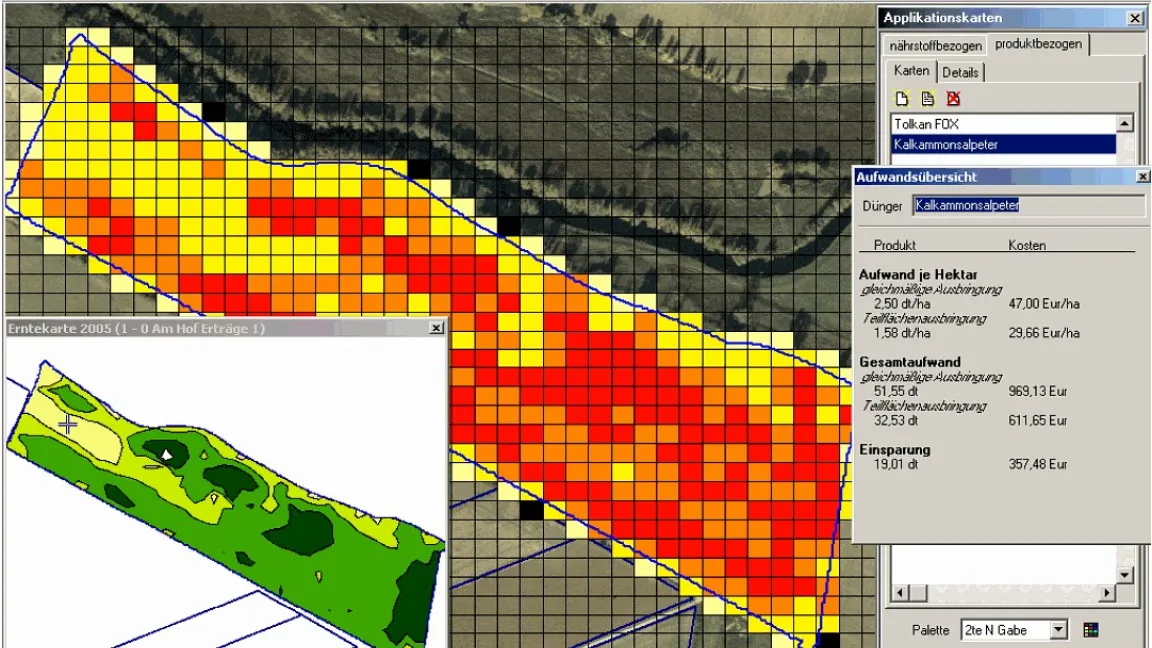Screen dimensions: 1152x648
Task: Open the palette color editor icon
Action: [1090, 630]
